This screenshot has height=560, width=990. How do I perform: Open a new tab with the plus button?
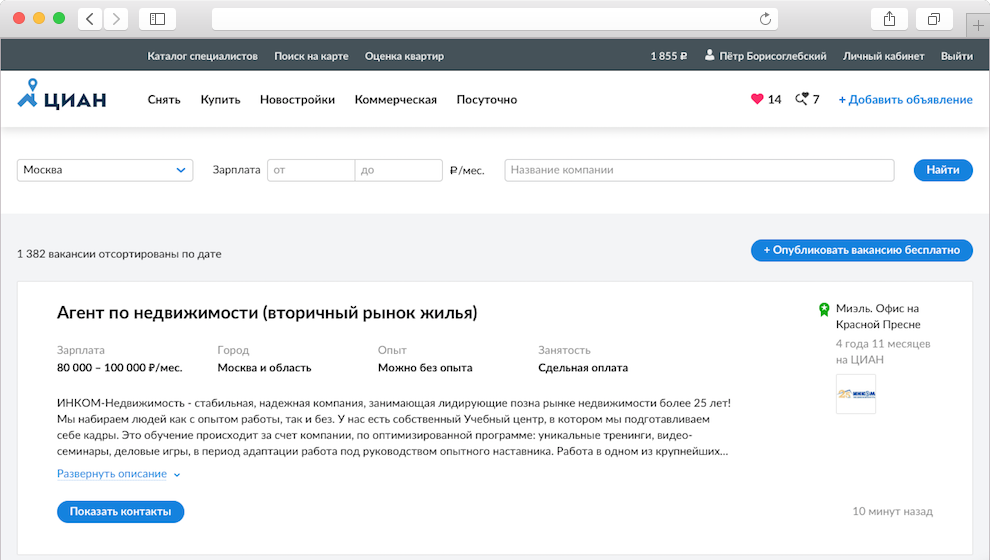978,25
